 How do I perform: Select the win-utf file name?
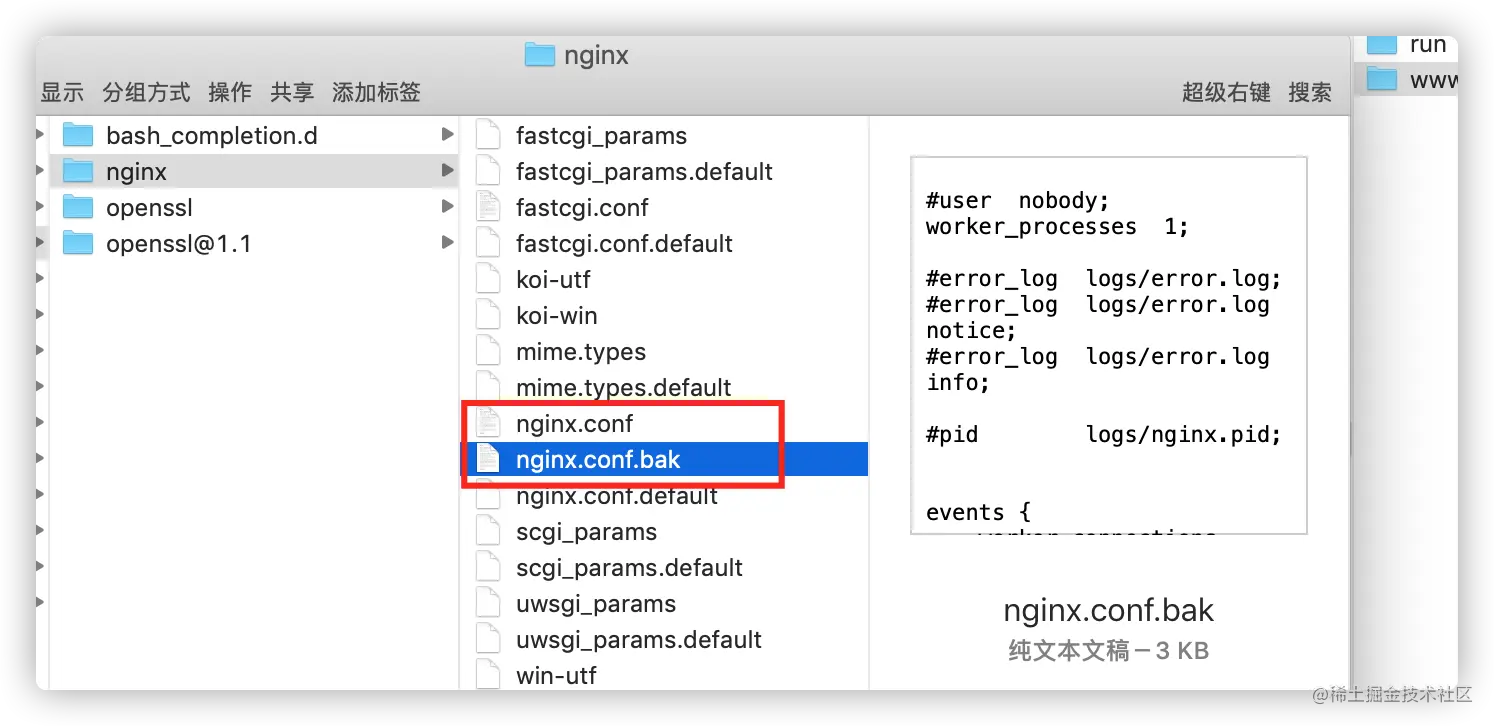point(556,675)
